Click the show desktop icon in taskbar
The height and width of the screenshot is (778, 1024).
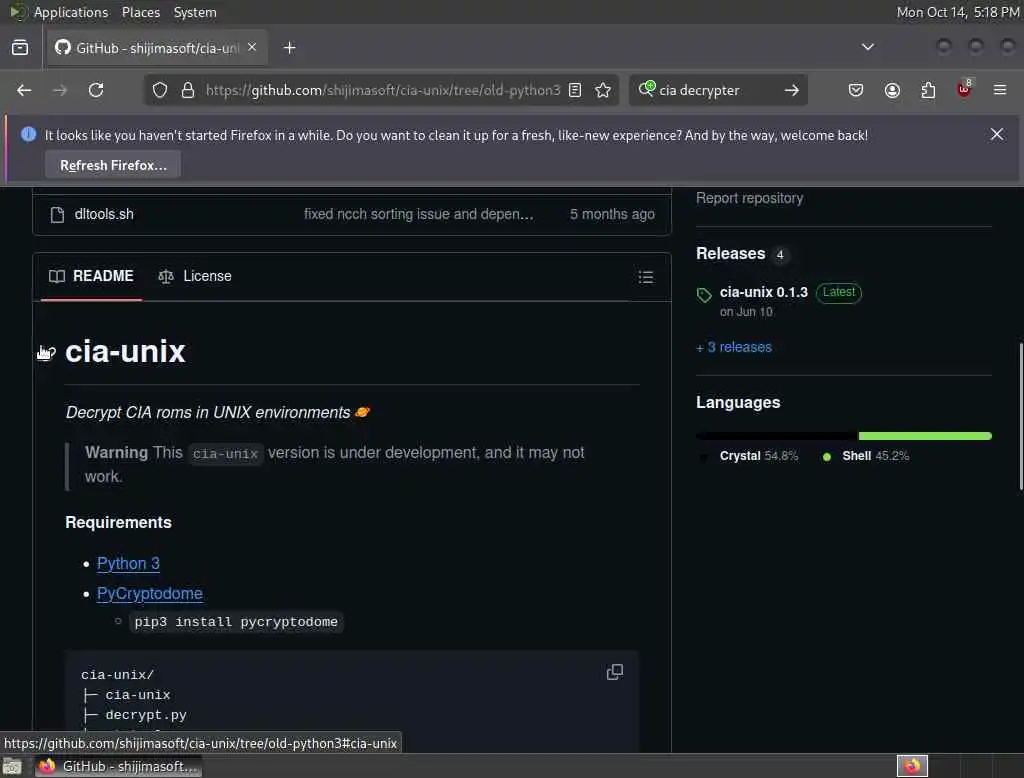[x=12, y=766]
